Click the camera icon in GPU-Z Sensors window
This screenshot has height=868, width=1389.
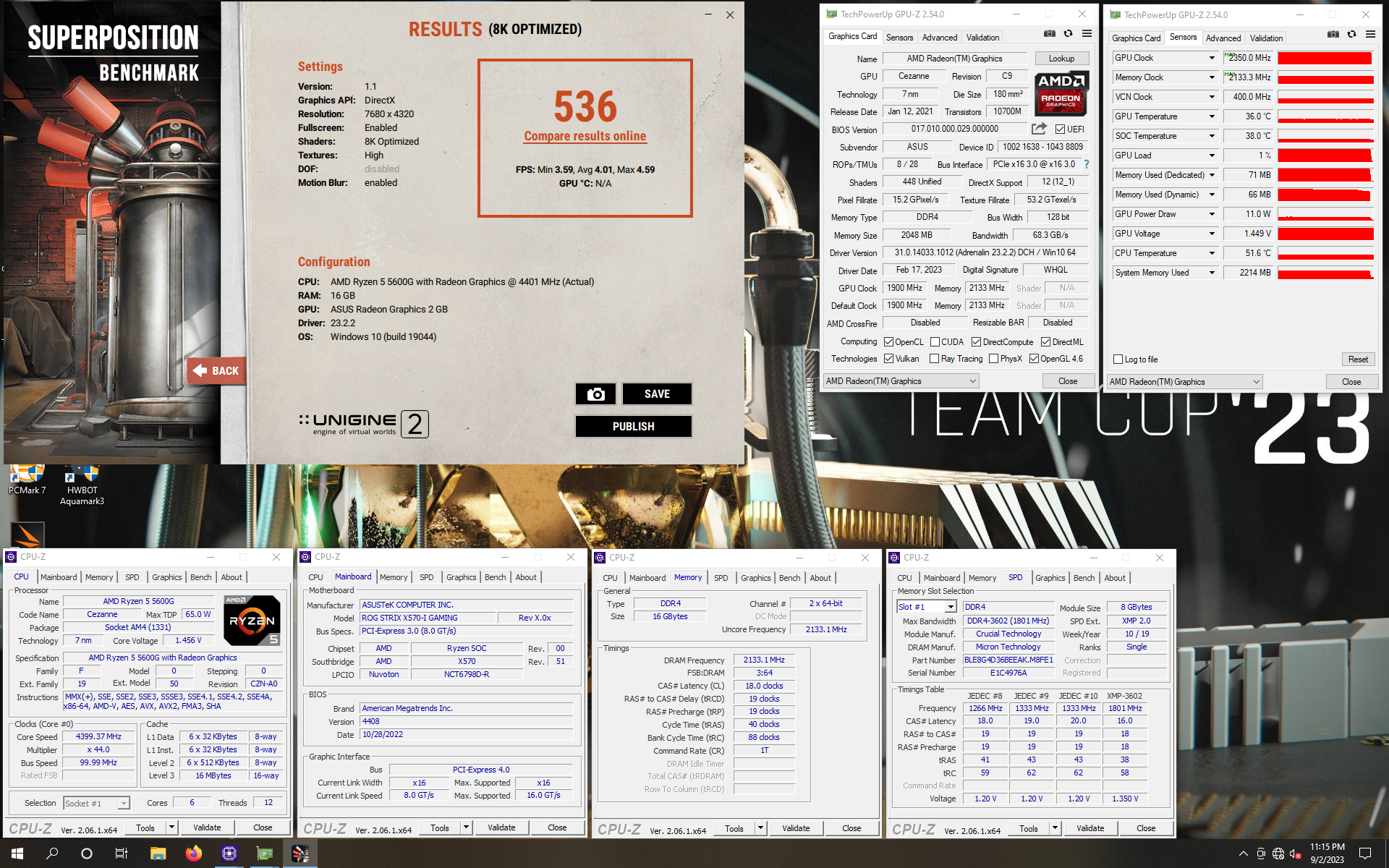(x=1333, y=35)
